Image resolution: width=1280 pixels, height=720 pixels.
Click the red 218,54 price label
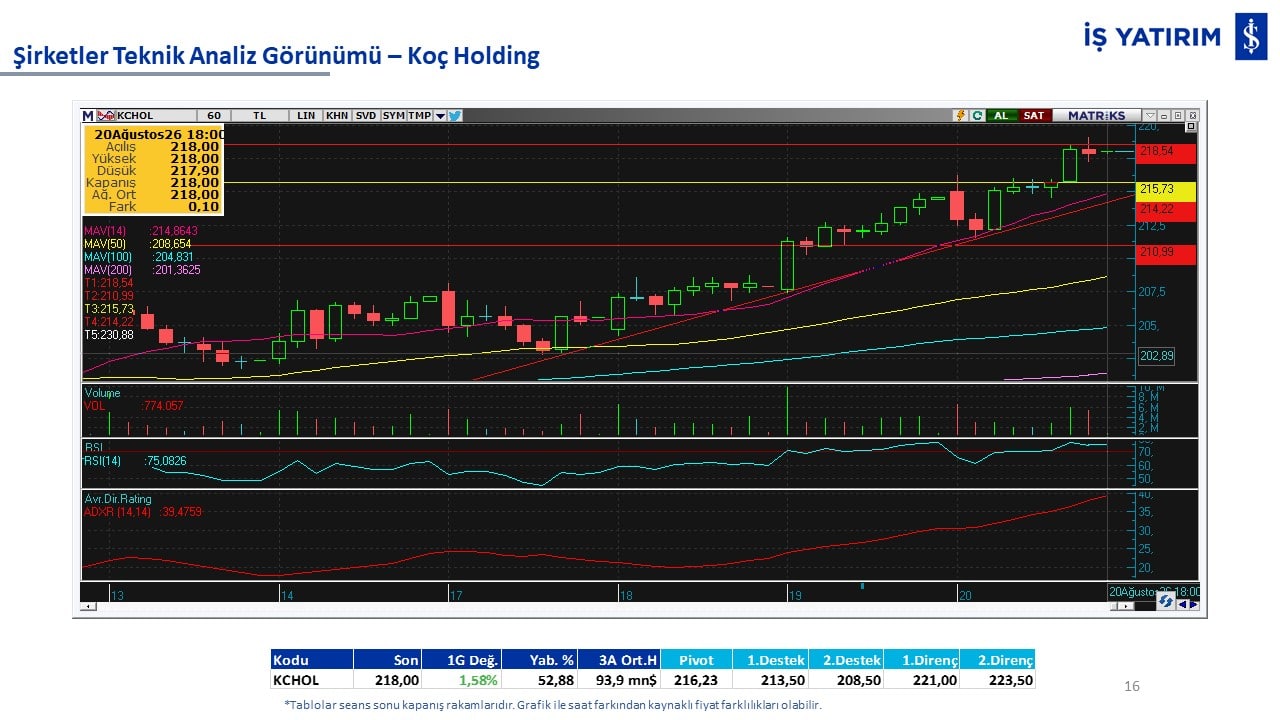click(x=1166, y=152)
